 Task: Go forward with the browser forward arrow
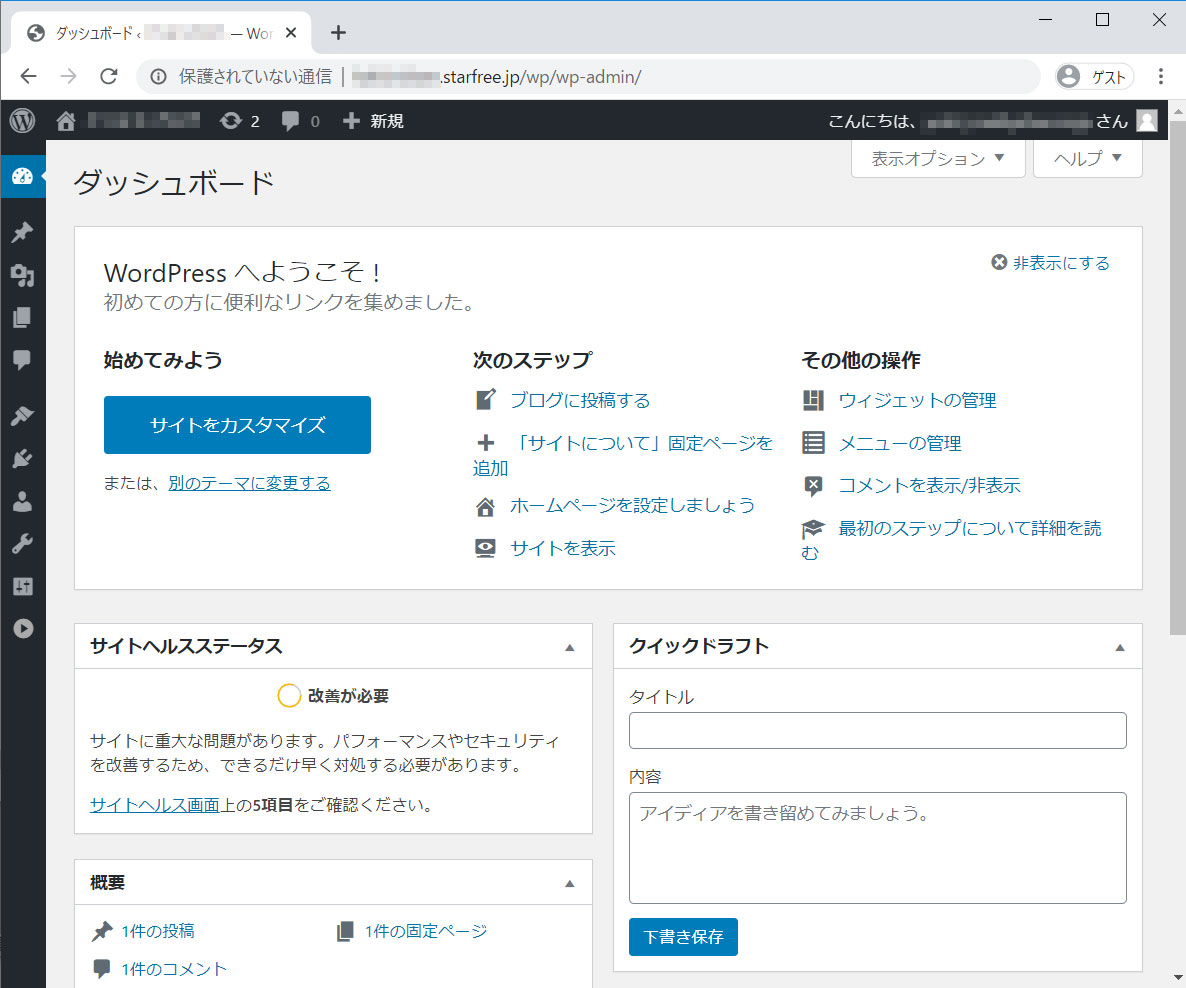click(x=68, y=76)
